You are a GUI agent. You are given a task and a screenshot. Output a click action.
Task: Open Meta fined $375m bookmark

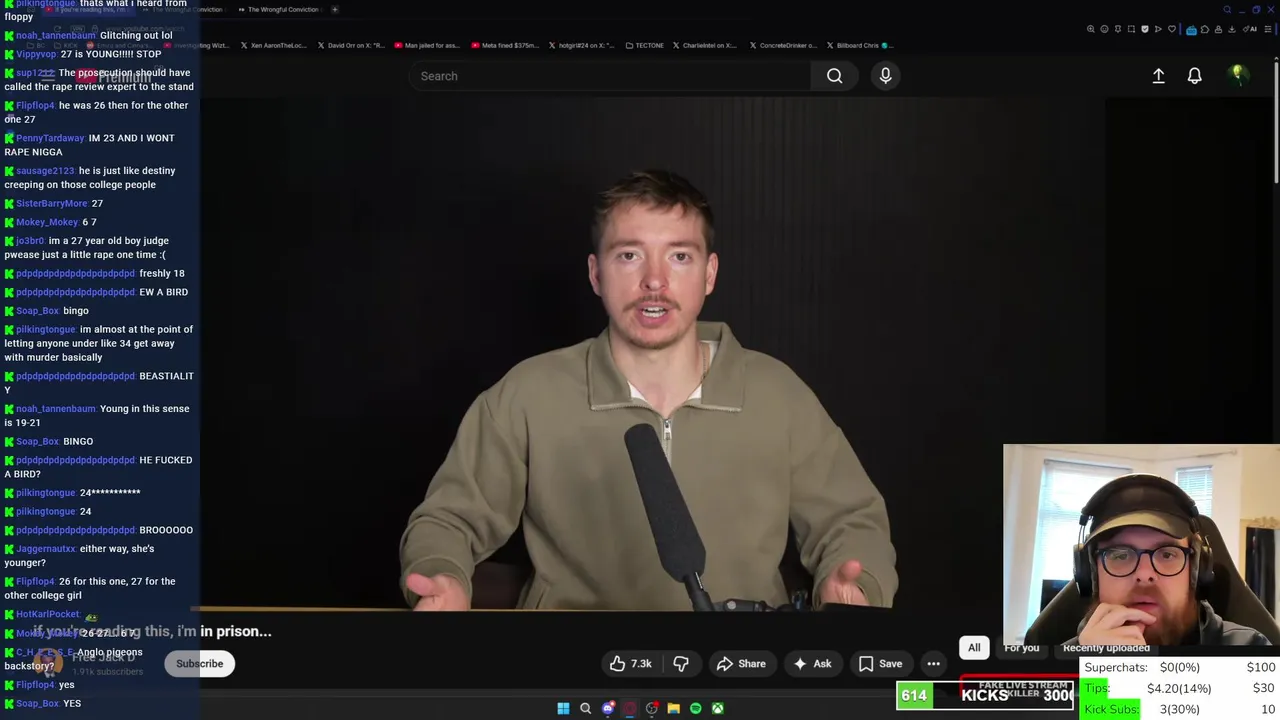click(x=504, y=45)
